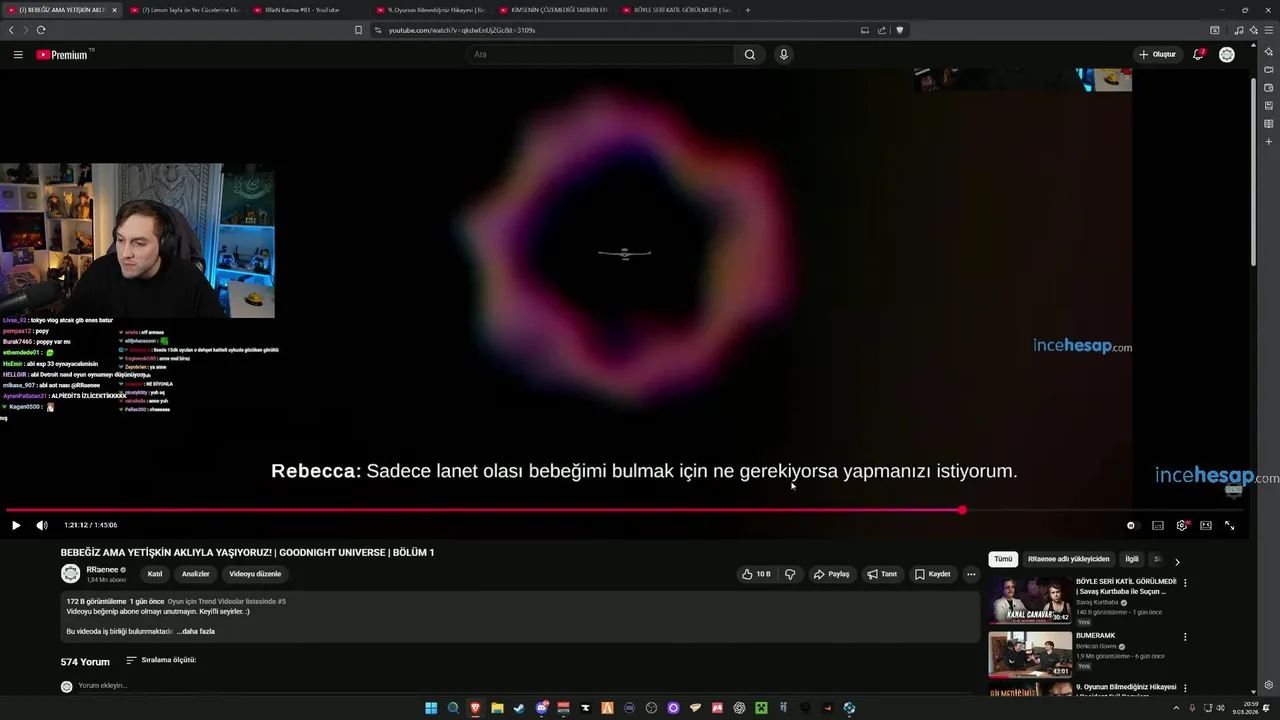Viewport: 1280px width, 720px height.
Task: Go back in browser history
Action: tap(11, 30)
